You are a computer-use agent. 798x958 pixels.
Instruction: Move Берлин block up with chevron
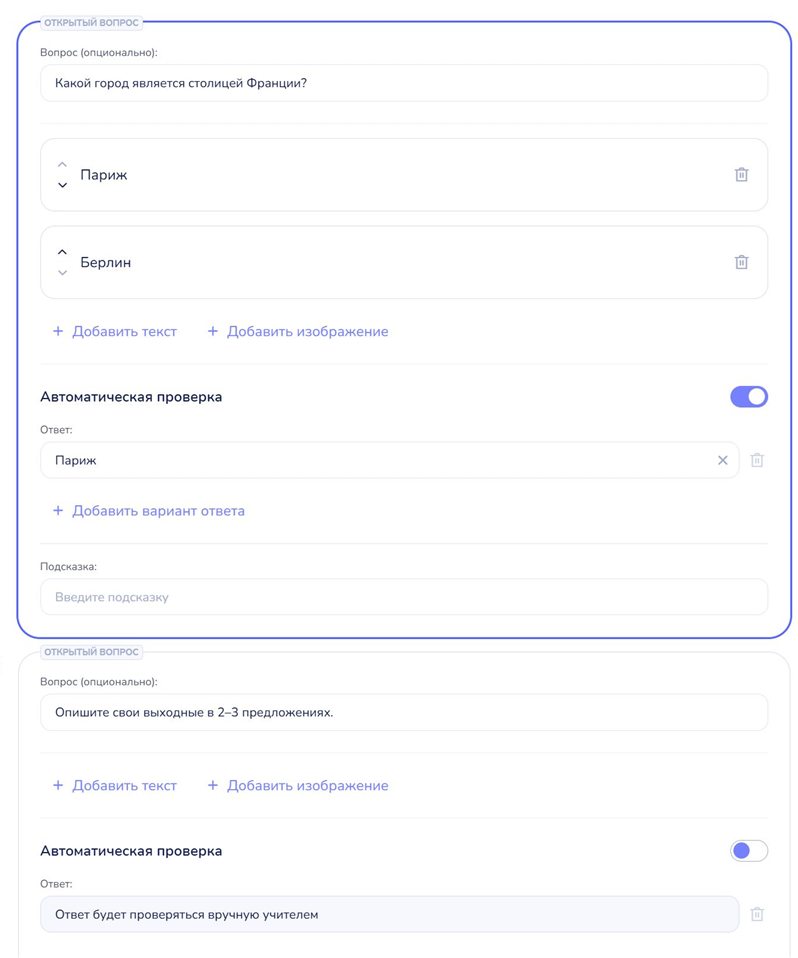(62, 252)
